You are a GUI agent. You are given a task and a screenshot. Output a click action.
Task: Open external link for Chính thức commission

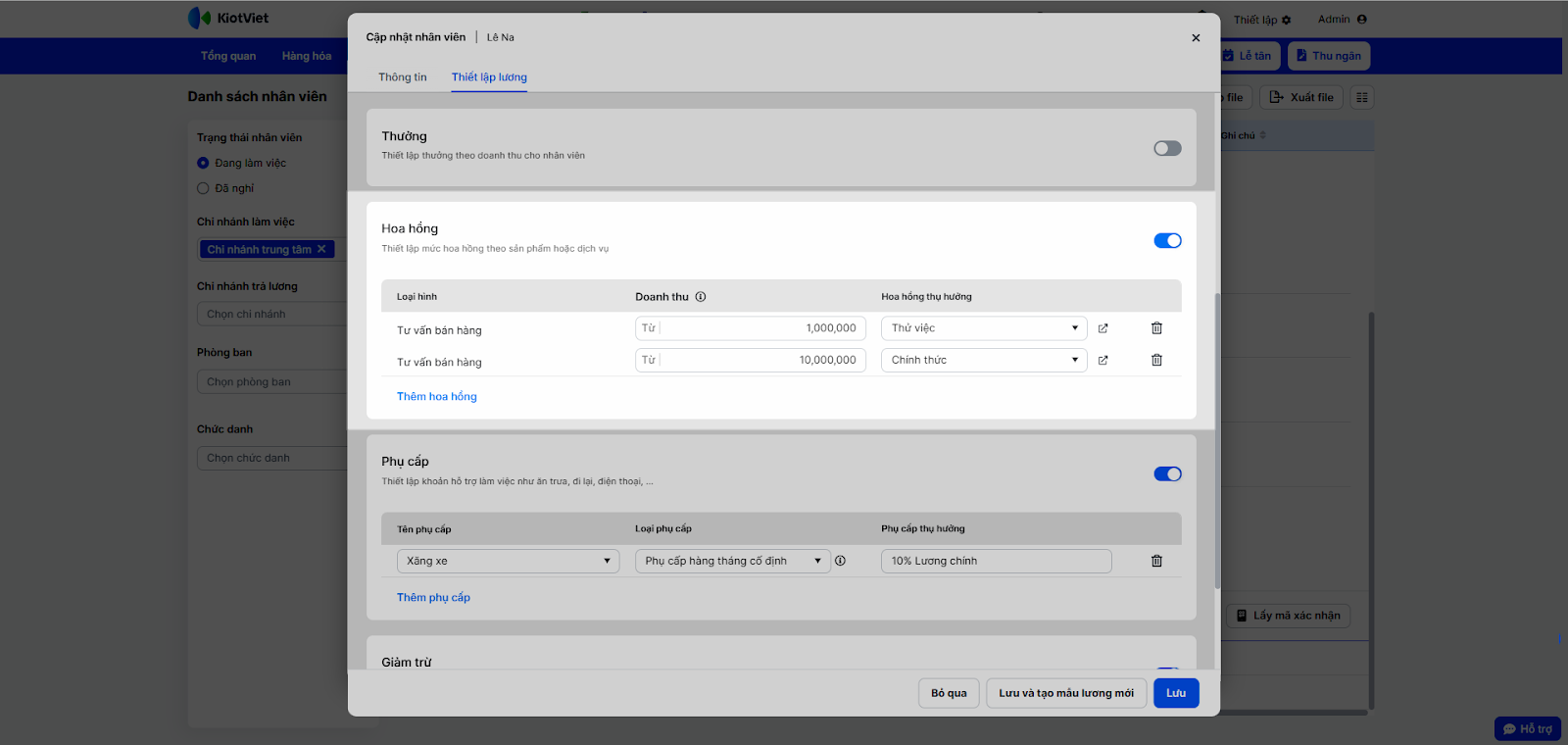pyautogui.click(x=1102, y=361)
